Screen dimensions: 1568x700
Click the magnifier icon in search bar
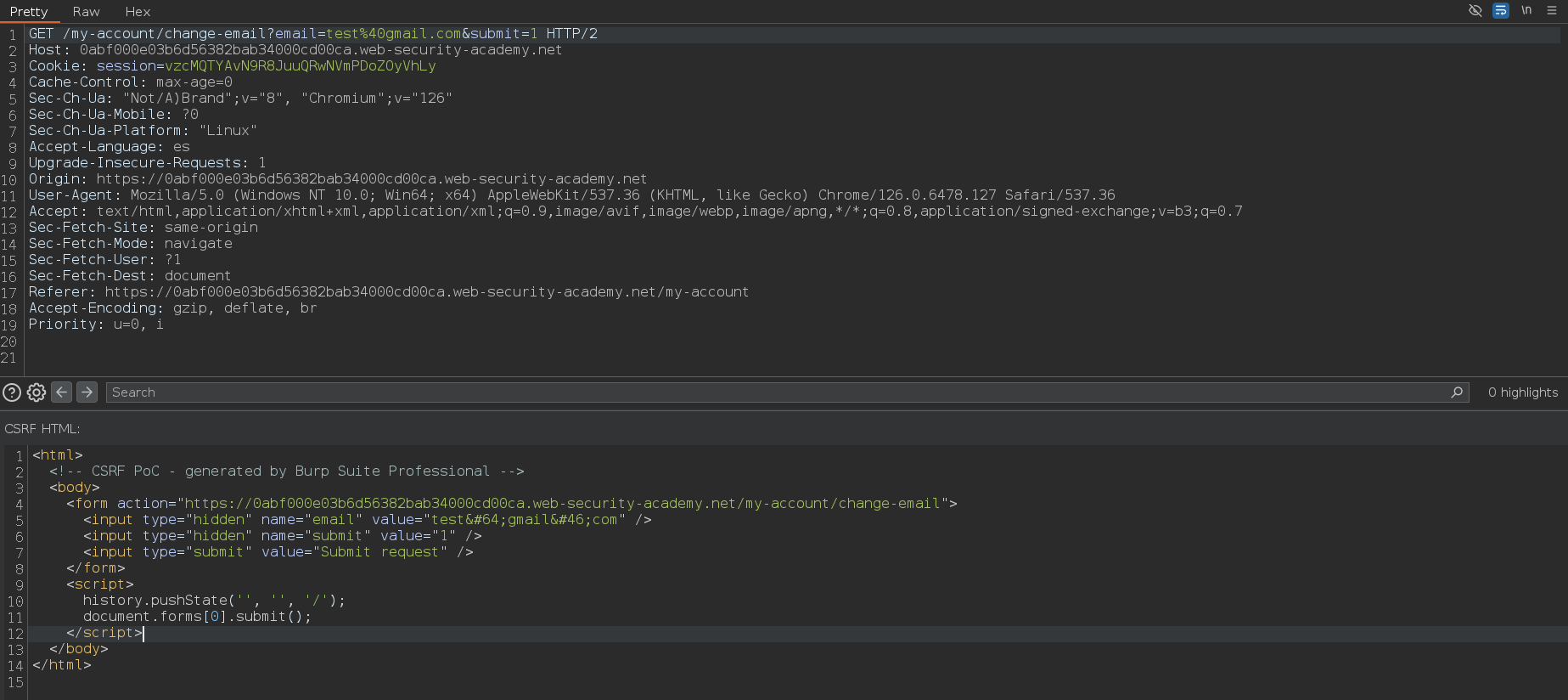click(x=1457, y=392)
